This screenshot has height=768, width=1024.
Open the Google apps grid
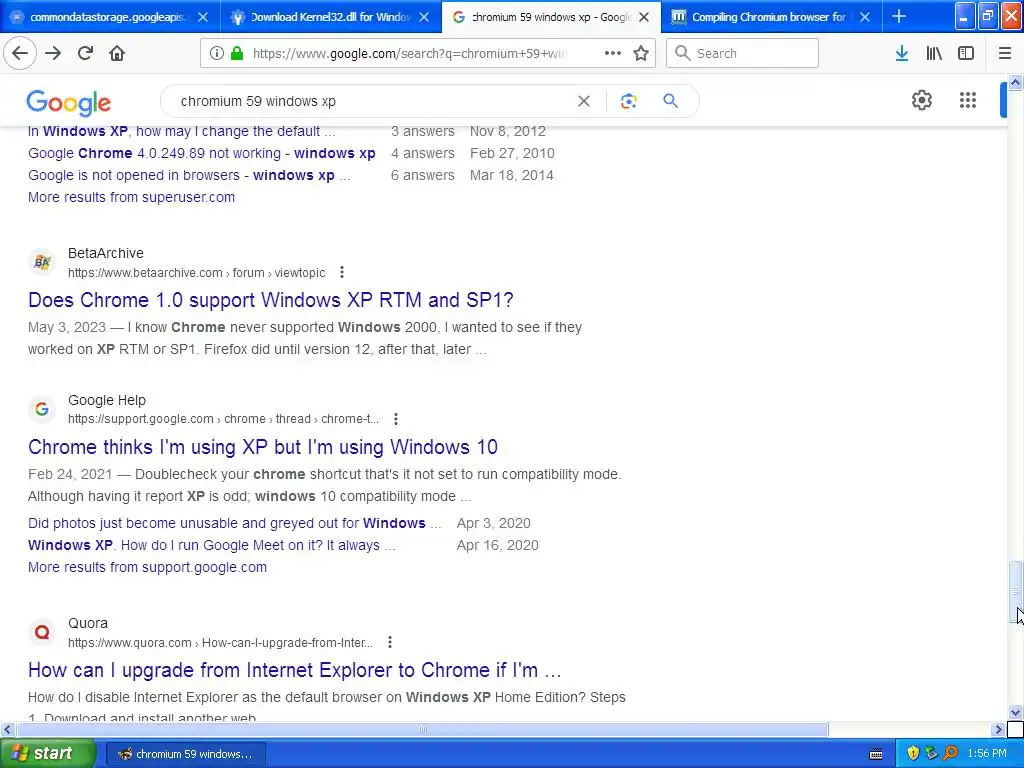click(x=968, y=100)
